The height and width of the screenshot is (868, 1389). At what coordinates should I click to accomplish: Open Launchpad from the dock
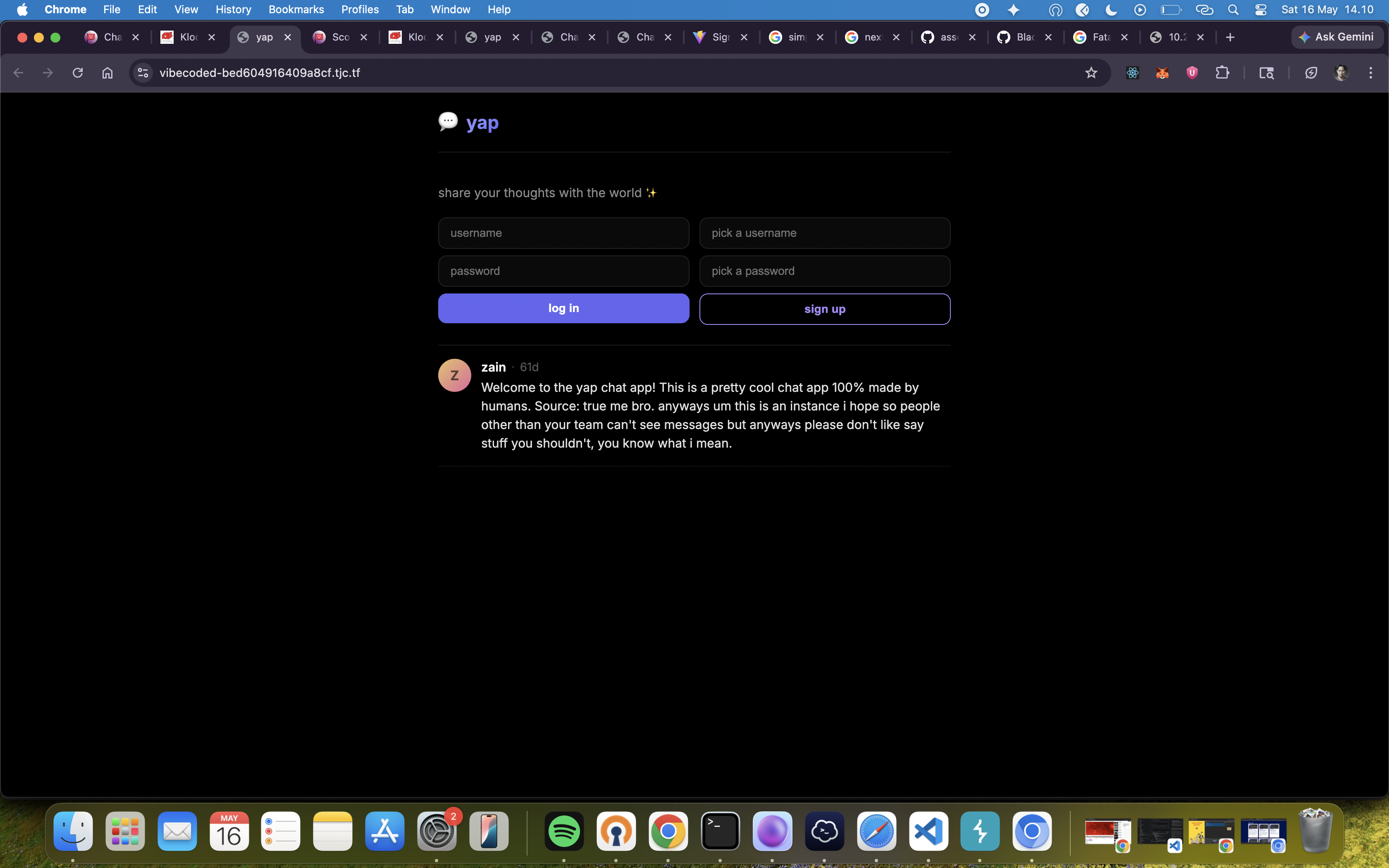coord(125,831)
